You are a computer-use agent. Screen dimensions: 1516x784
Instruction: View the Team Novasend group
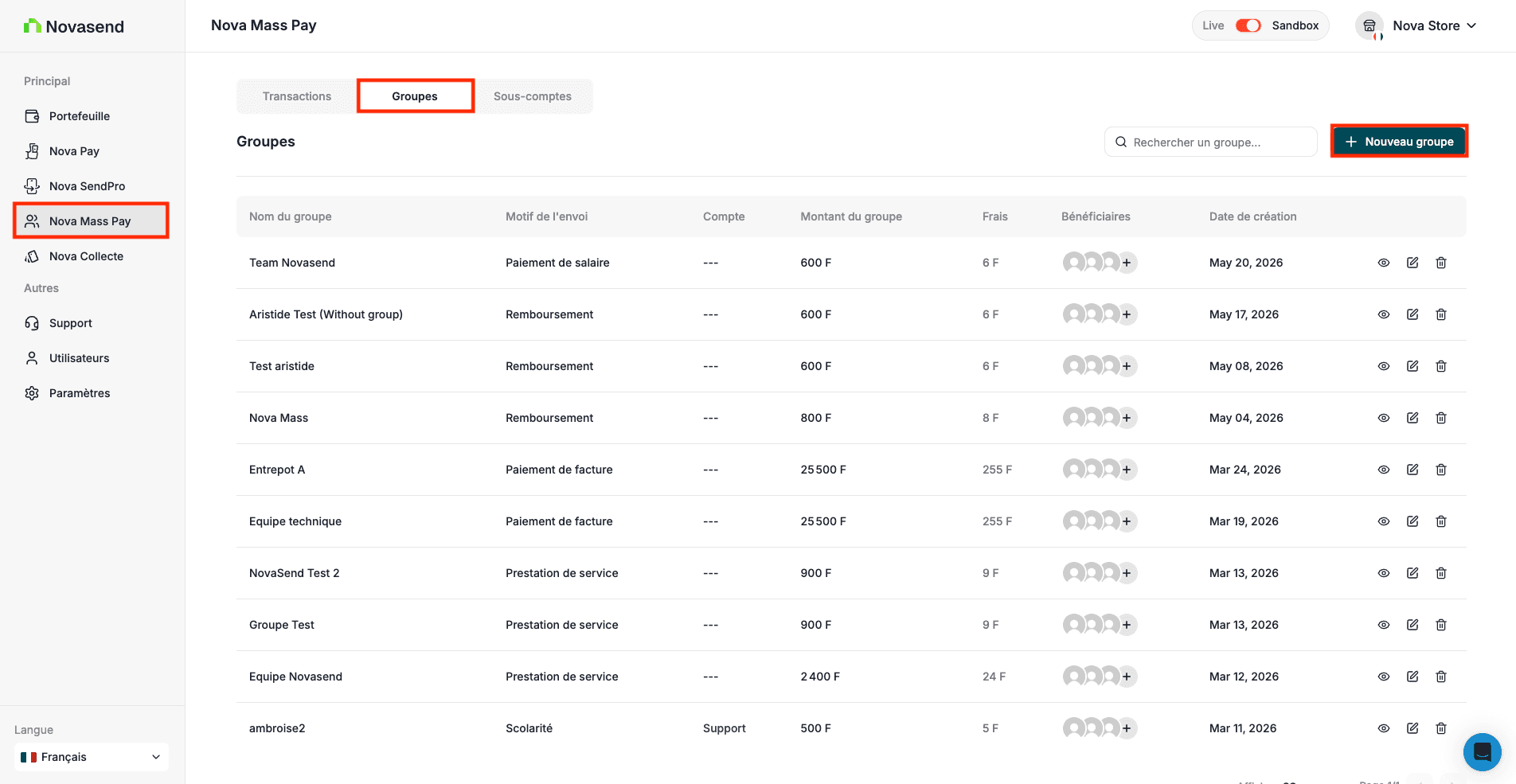[x=1384, y=263]
